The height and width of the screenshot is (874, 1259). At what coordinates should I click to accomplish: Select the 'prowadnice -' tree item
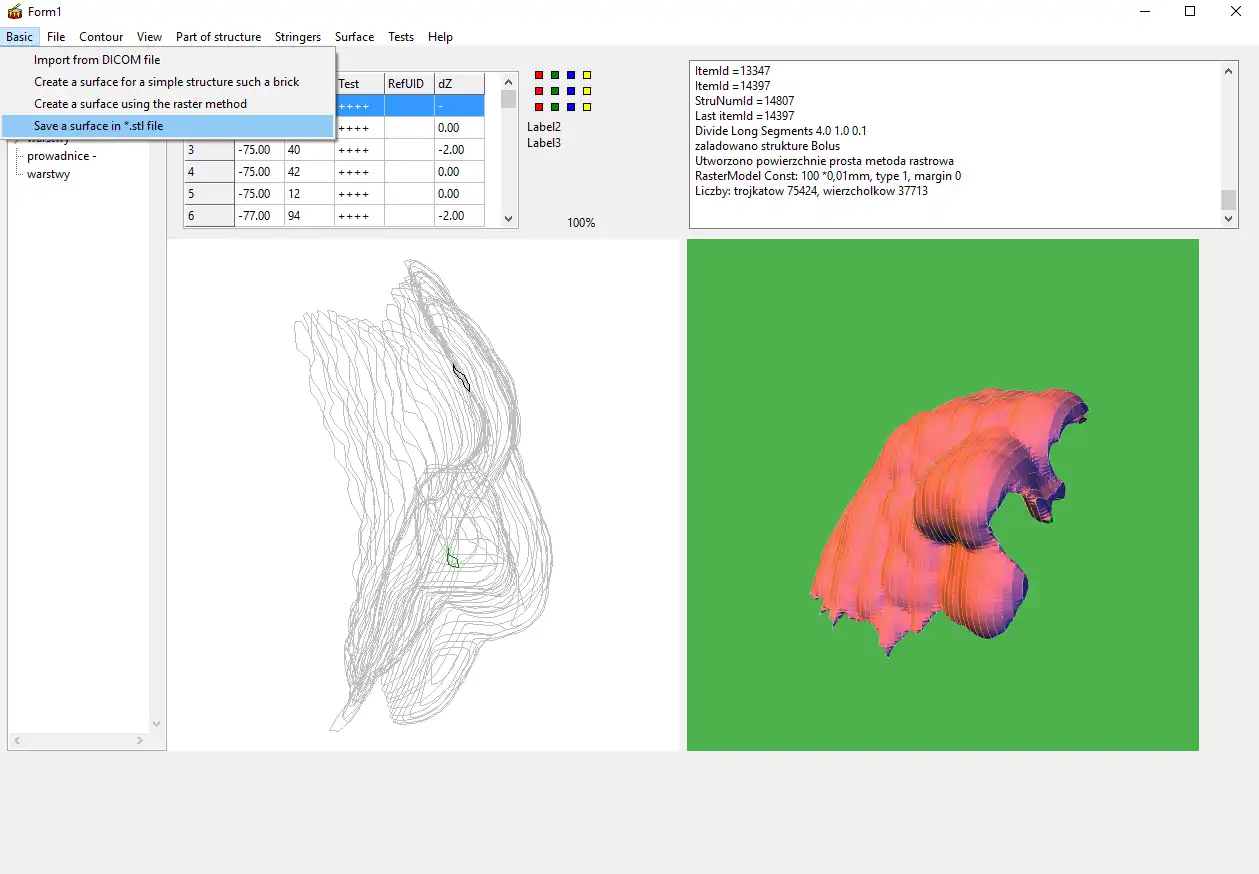tap(61, 156)
